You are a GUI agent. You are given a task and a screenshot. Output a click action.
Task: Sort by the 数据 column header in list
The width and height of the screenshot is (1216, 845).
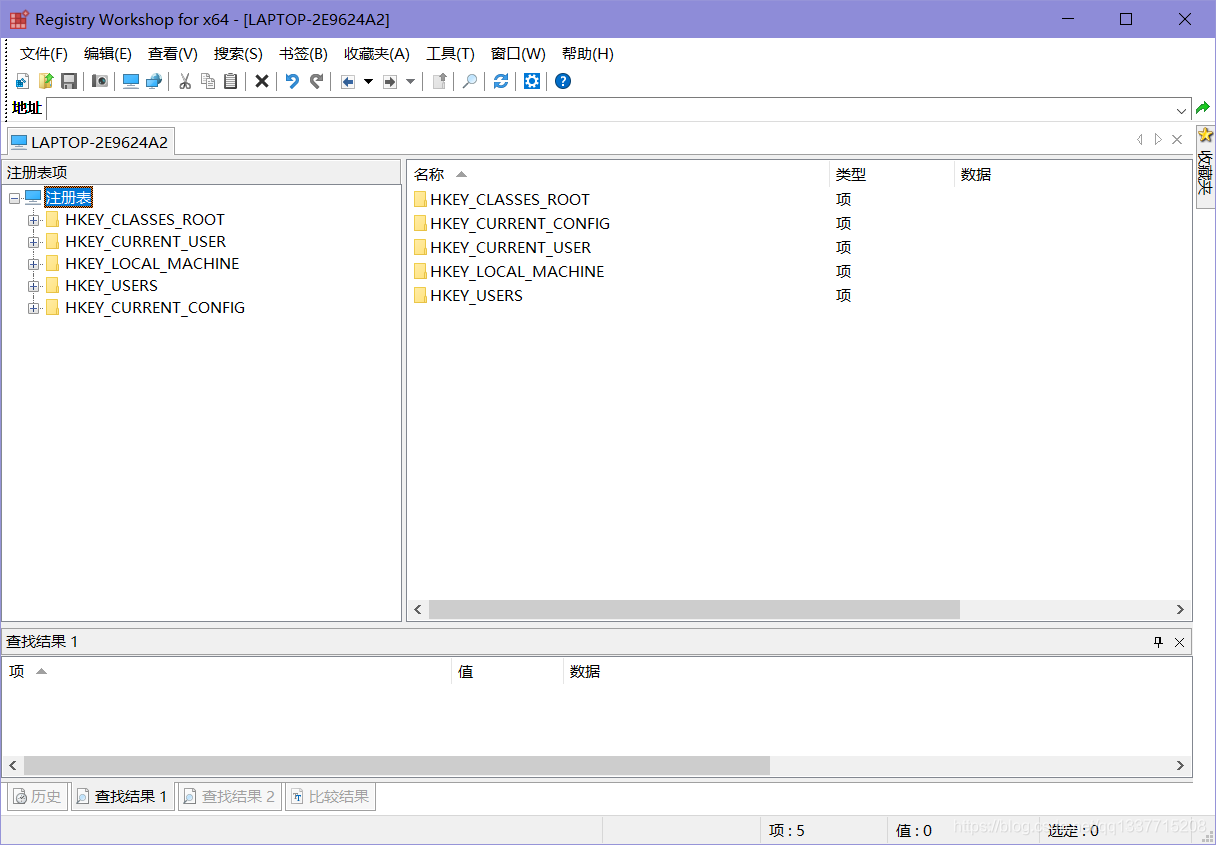point(1073,174)
